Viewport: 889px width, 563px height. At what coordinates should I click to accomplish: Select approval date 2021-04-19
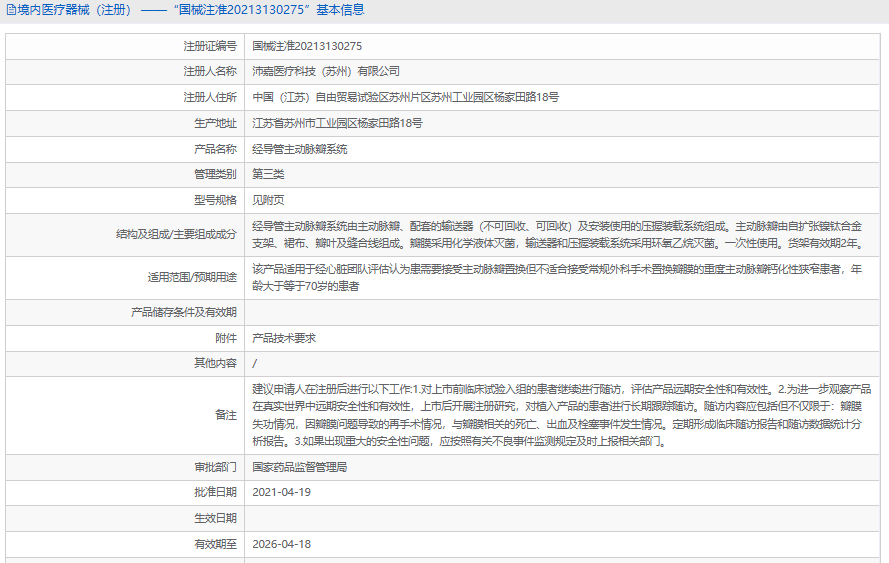pos(282,492)
